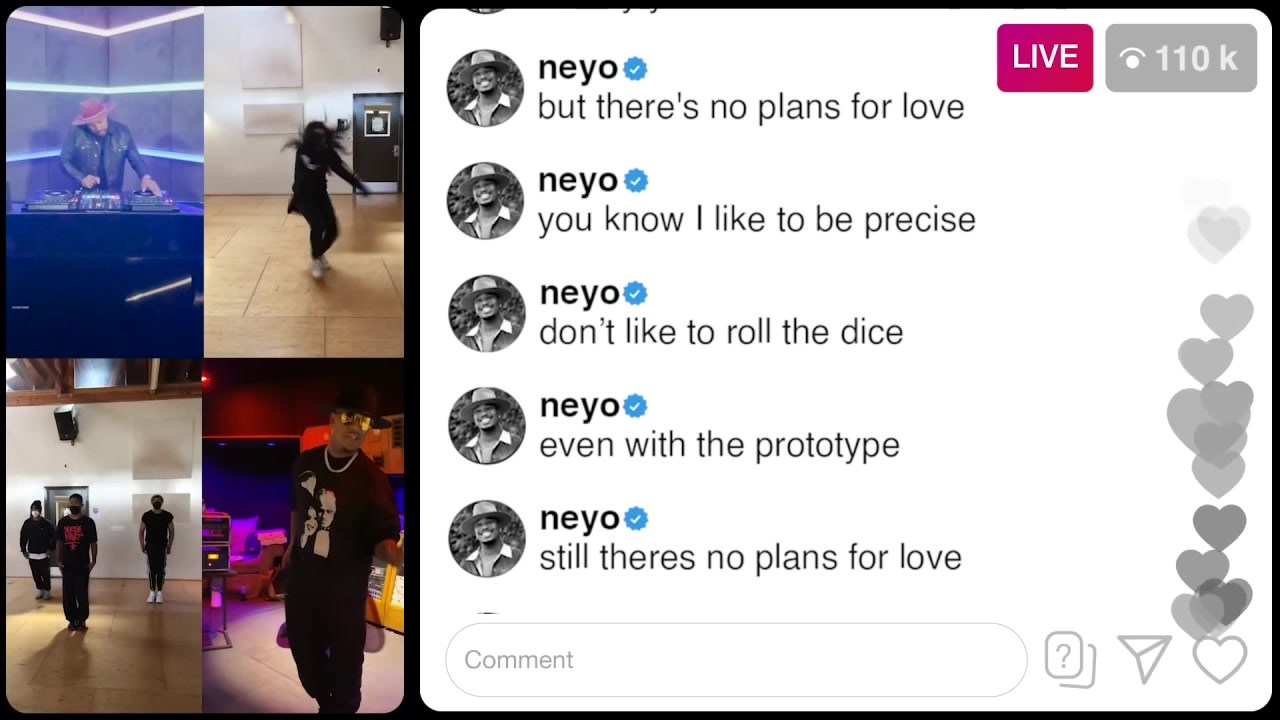1280x720 pixels.
Task: Select the man in yellow sunglasses video tile
Action: (304, 535)
